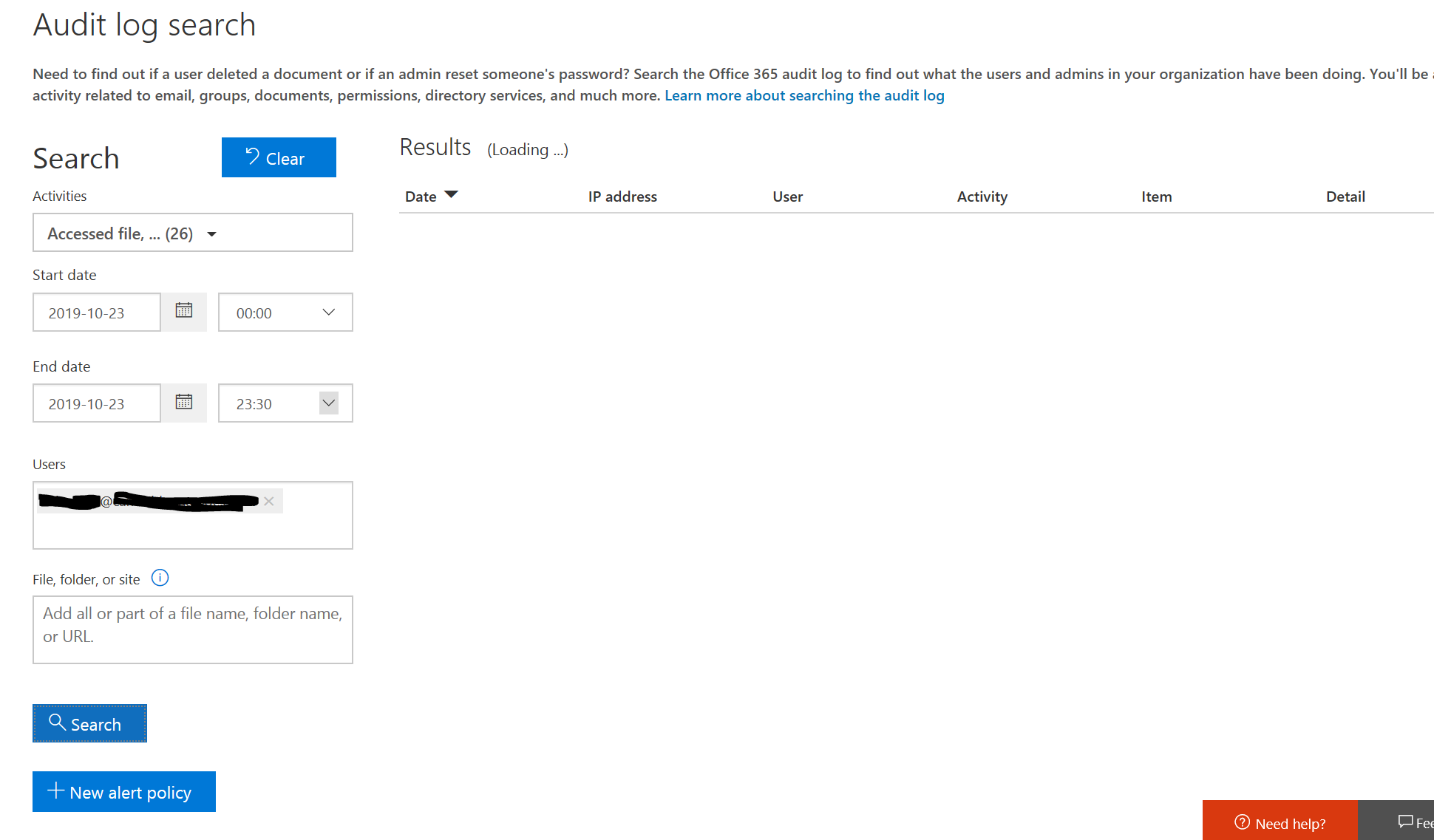Sort results by the IP address column
The image size is (1434, 840).
622,197
